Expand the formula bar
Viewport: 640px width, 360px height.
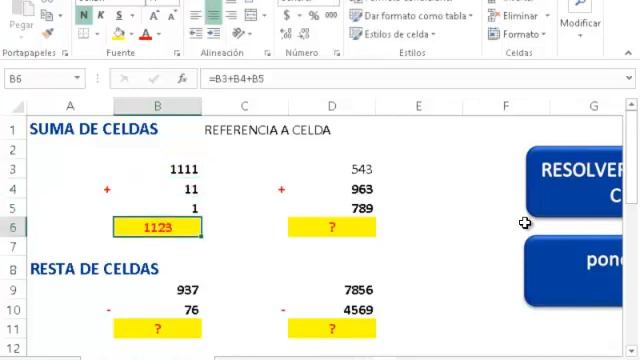[x=629, y=78]
